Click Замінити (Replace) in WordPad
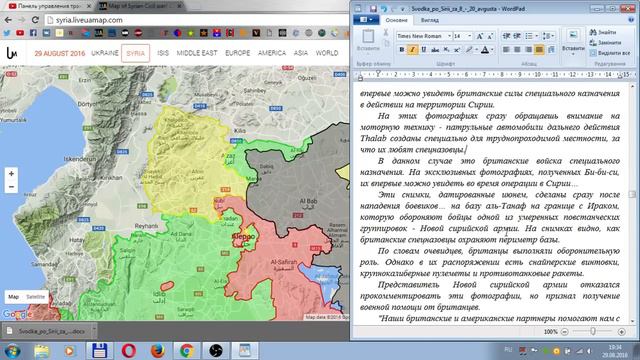 [x=605, y=42]
